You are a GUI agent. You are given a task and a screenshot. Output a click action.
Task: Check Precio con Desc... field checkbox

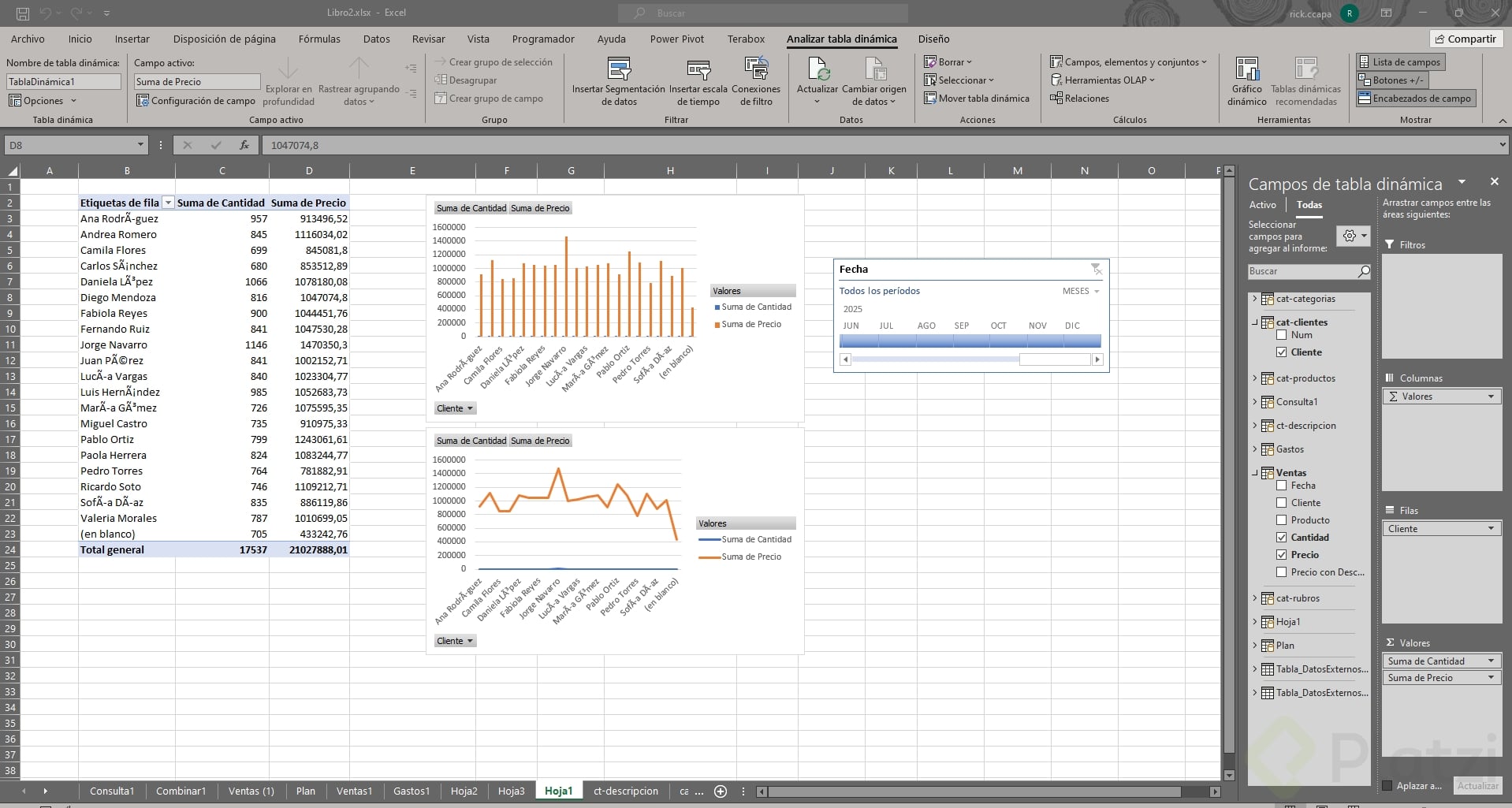coord(1281,572)
